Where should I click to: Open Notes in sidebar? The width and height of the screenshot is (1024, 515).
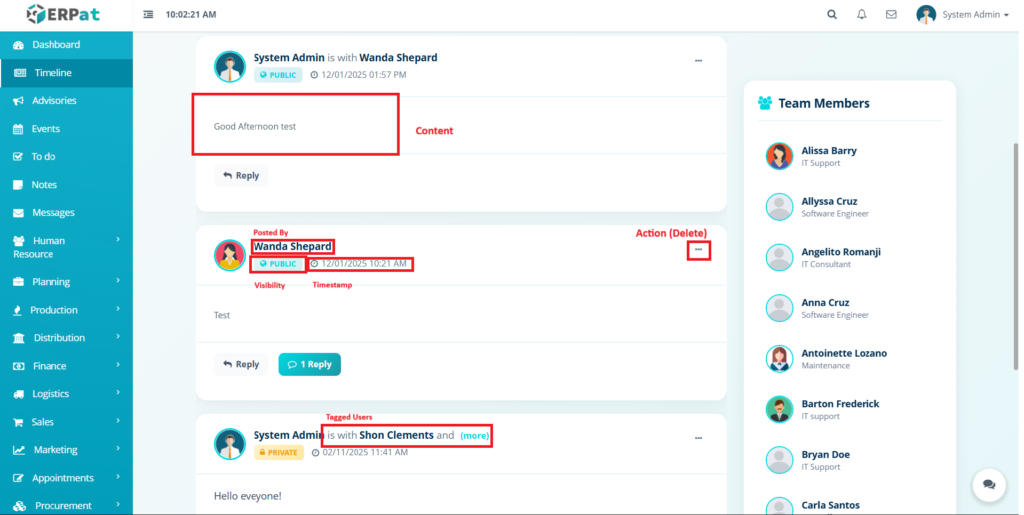44,185
